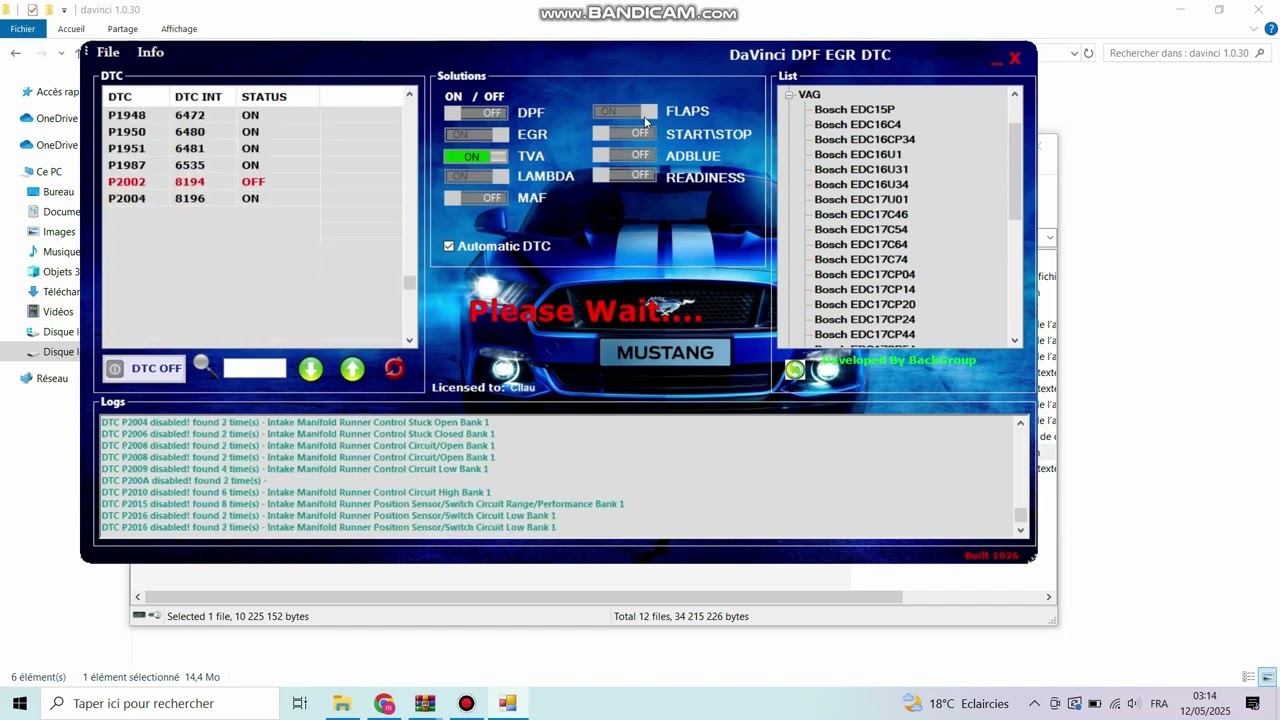Select Bosch EDC15P in the list
The height and width of the screenshot is (720, 1280).
pos(854,109)
